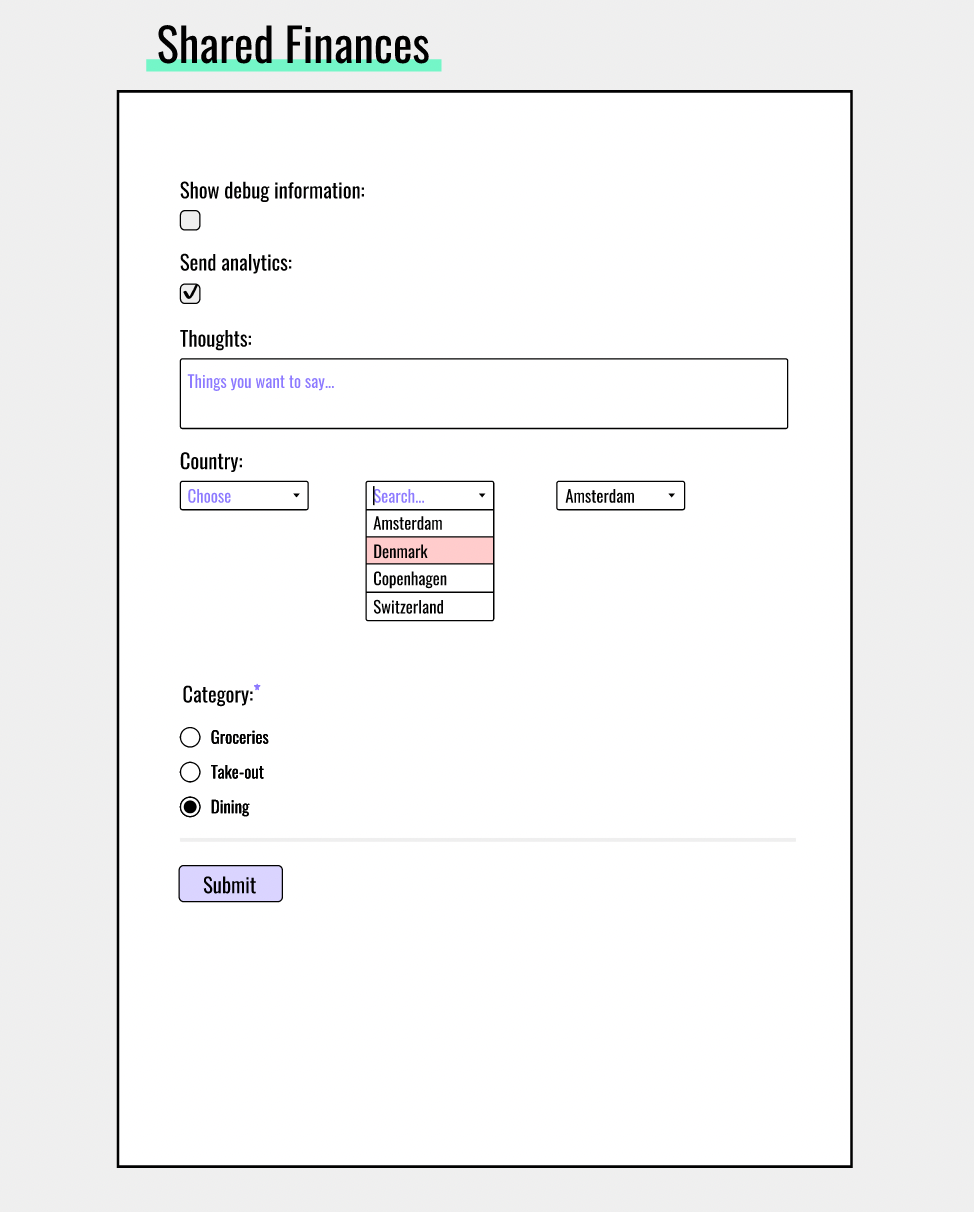Pick Switzerland in the country list
974x1212 pixels.
[429, 606]
